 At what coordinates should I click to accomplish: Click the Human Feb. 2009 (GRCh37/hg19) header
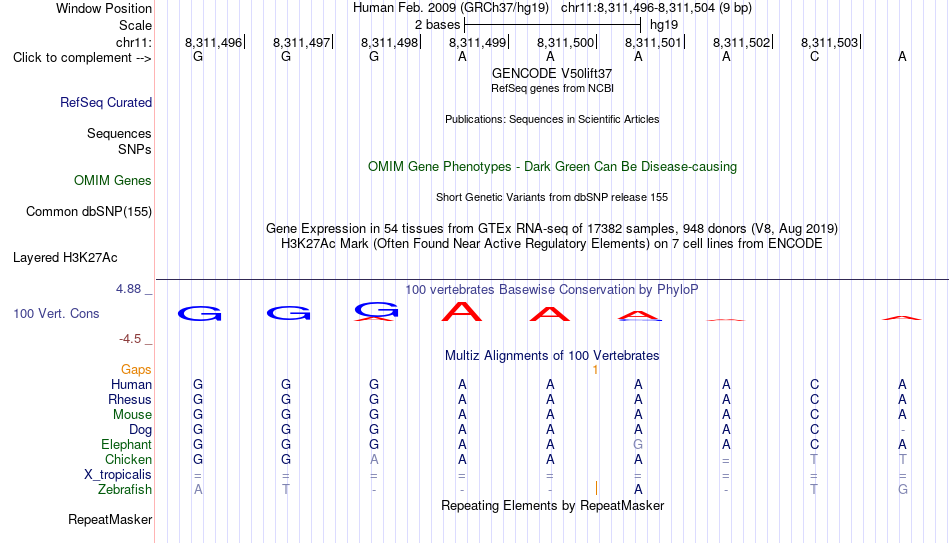point(451,8)
